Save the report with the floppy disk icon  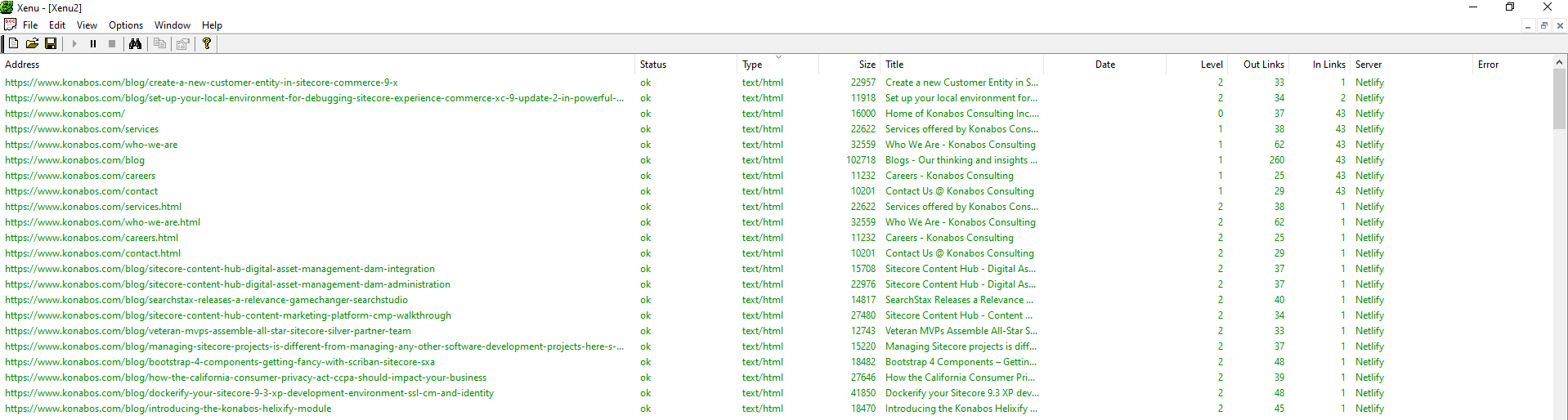point(51,43)
